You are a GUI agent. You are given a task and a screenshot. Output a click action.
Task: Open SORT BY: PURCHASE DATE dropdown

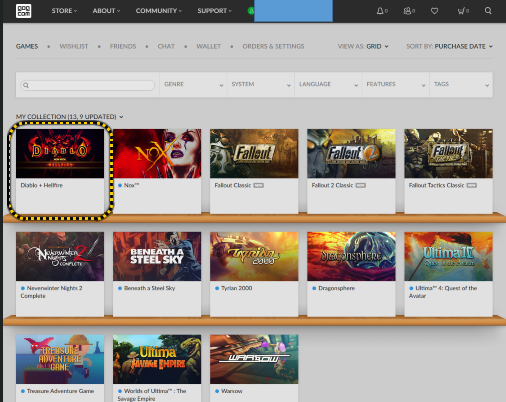[x=449, y=46]
